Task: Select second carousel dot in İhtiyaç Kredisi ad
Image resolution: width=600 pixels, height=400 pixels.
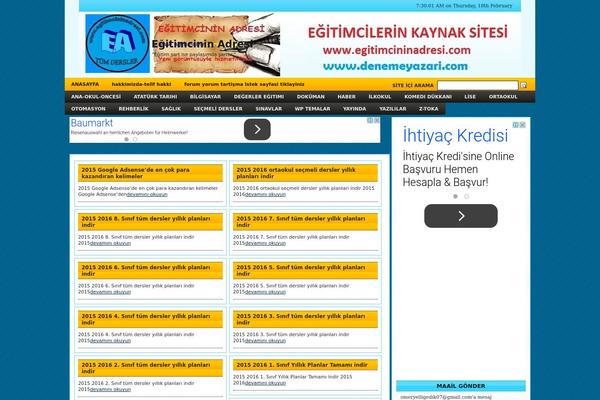Action: click(x=466, y=196)
